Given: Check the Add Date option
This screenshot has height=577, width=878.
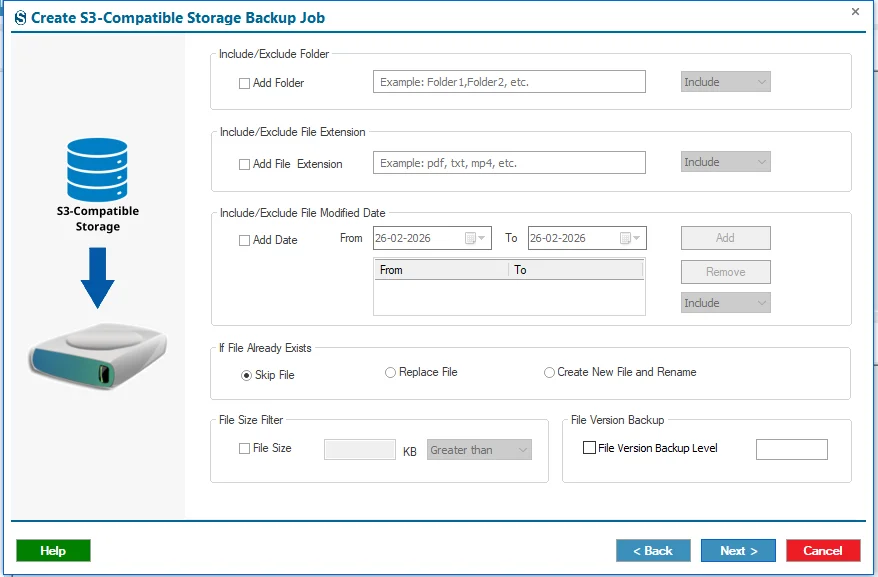Looking at the screenshot, I should click(x=244, y=240).
